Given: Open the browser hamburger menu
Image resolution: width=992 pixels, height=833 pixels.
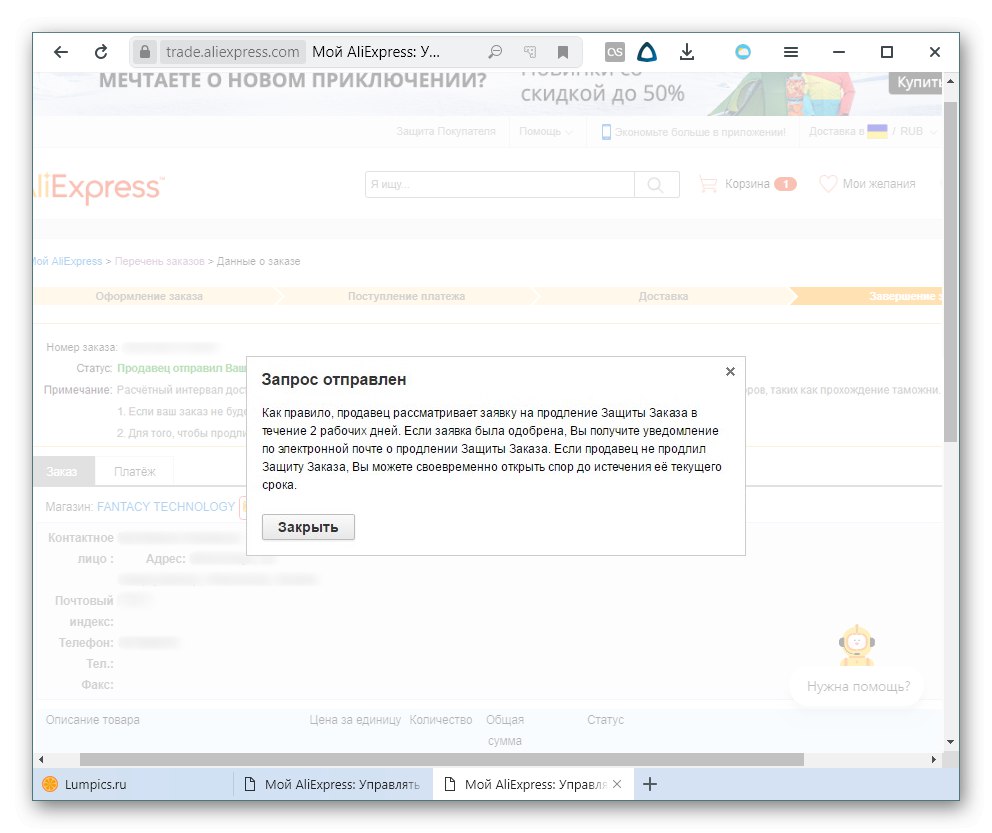Looking at the screenshot, I should click(791, 51).
